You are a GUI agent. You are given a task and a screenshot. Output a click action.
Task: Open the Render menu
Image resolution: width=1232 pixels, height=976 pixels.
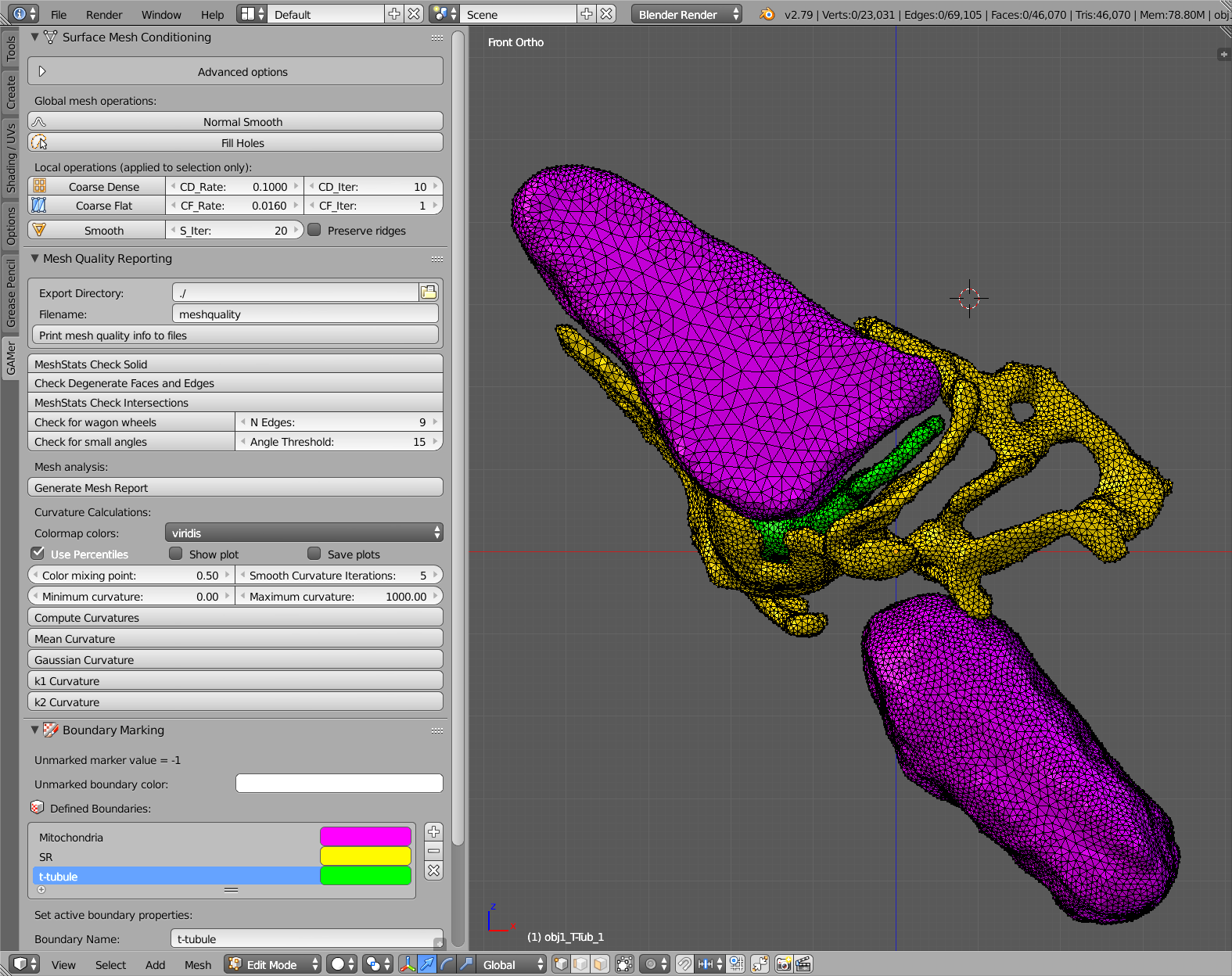104,15
